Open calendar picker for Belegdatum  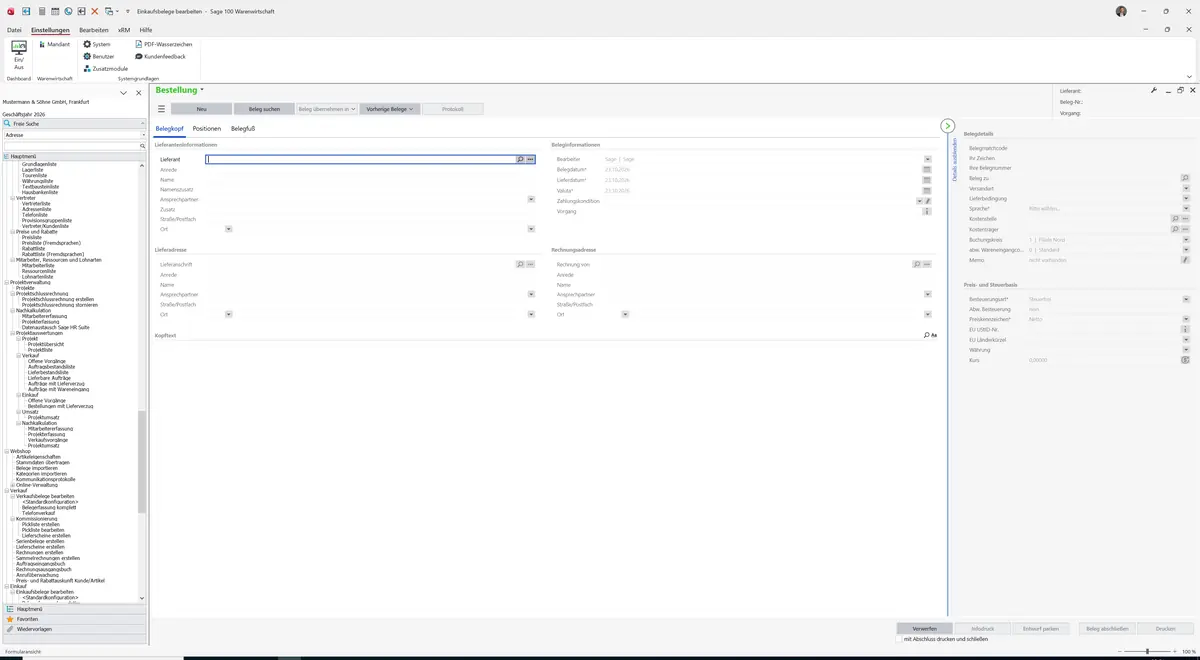(927, 170)
